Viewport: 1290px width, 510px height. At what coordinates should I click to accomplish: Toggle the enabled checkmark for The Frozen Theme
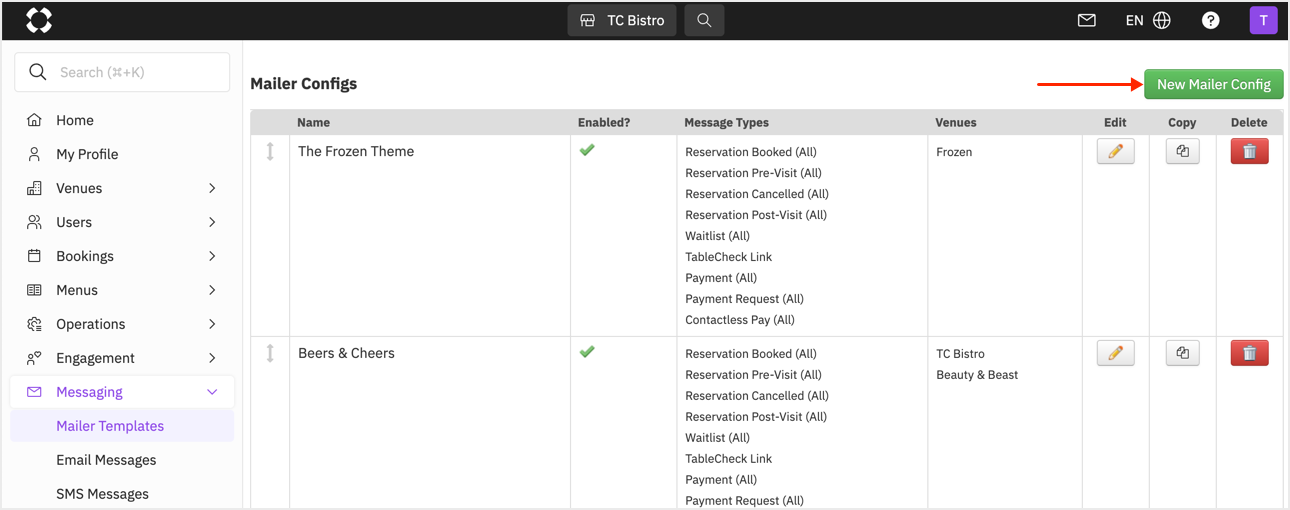(x=587, y=150)
